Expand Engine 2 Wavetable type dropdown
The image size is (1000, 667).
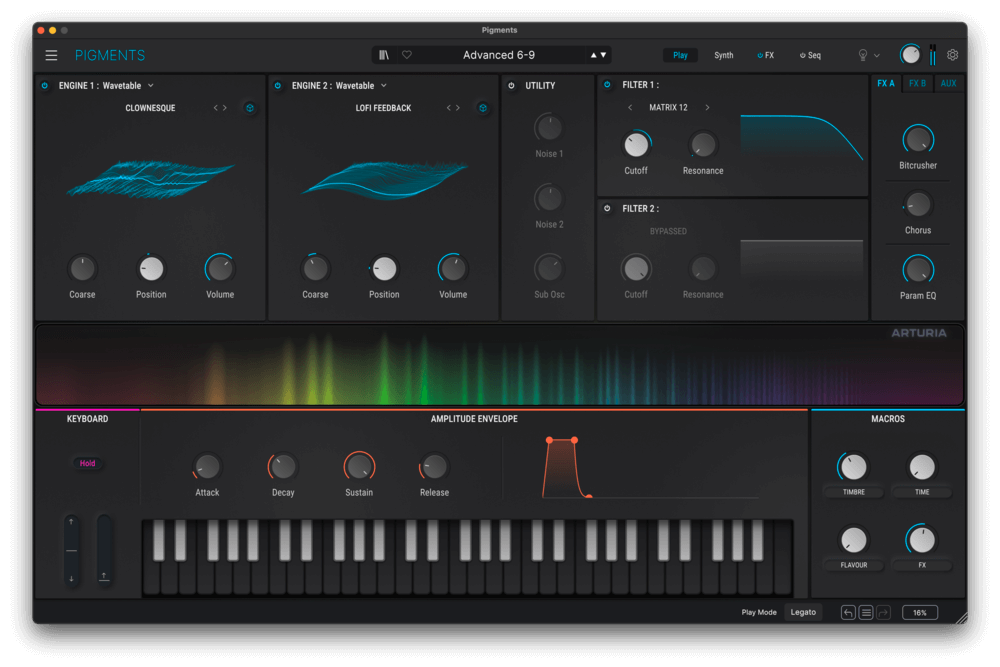383,86
